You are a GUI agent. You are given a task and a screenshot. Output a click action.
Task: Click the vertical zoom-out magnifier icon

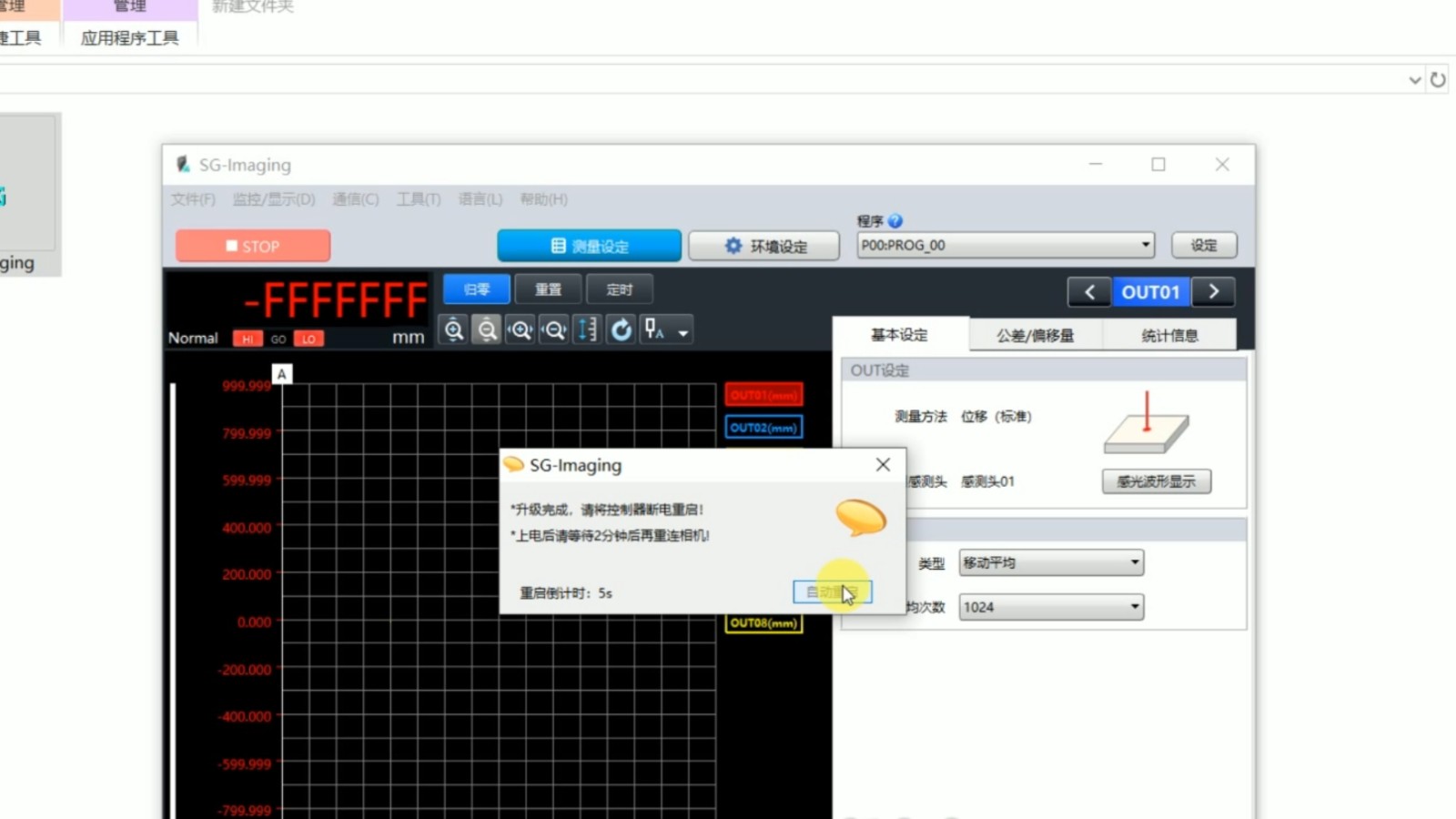(x=488, y=329)
